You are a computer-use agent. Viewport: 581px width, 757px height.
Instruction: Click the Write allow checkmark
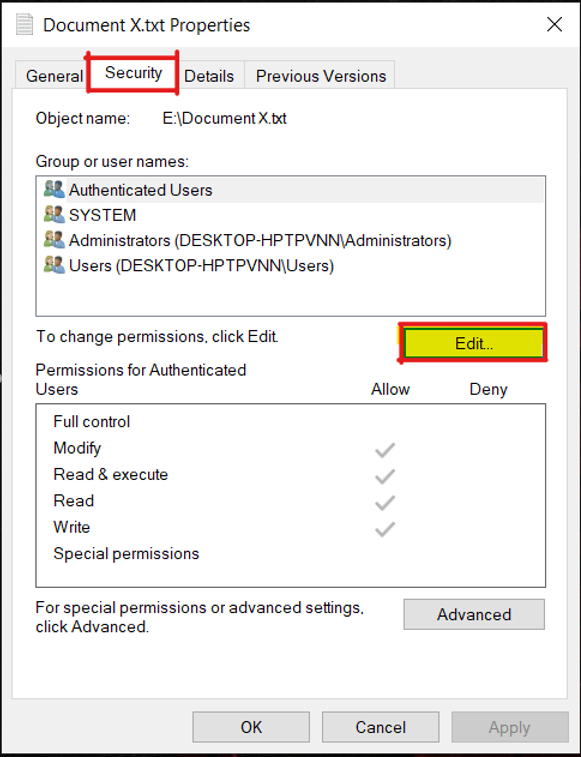tap(385, 529)
